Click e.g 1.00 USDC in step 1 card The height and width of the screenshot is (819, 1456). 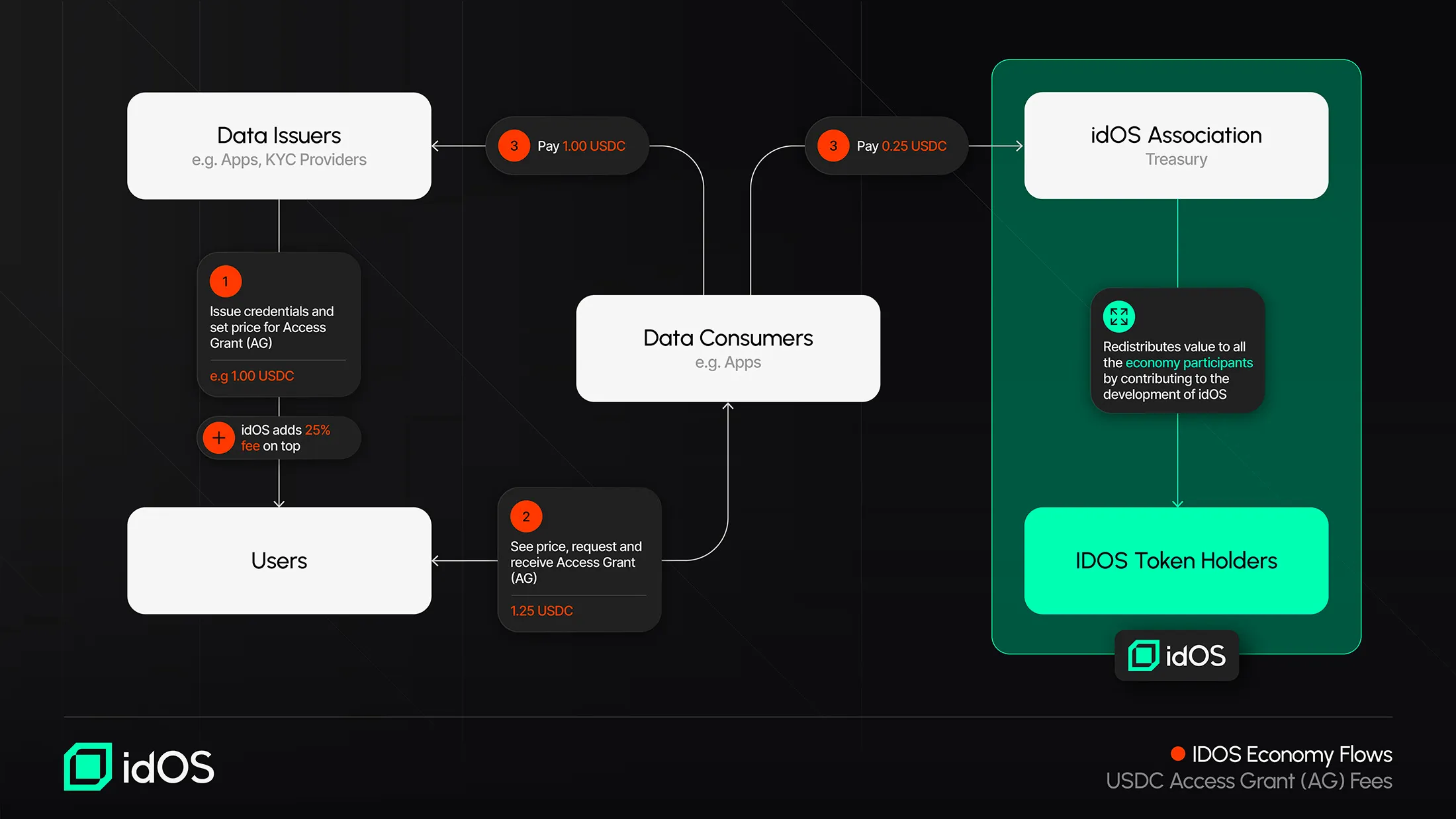click(251, 376)
